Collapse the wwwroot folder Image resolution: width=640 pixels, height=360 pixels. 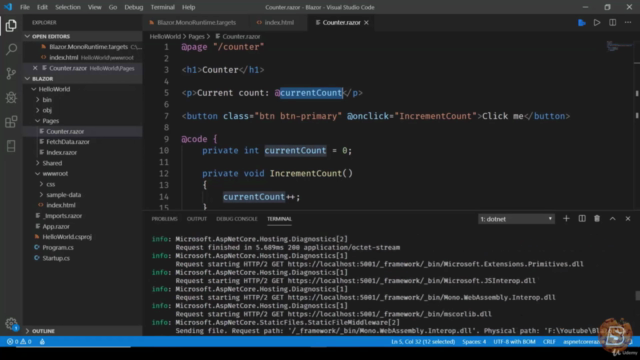(38, 174)
